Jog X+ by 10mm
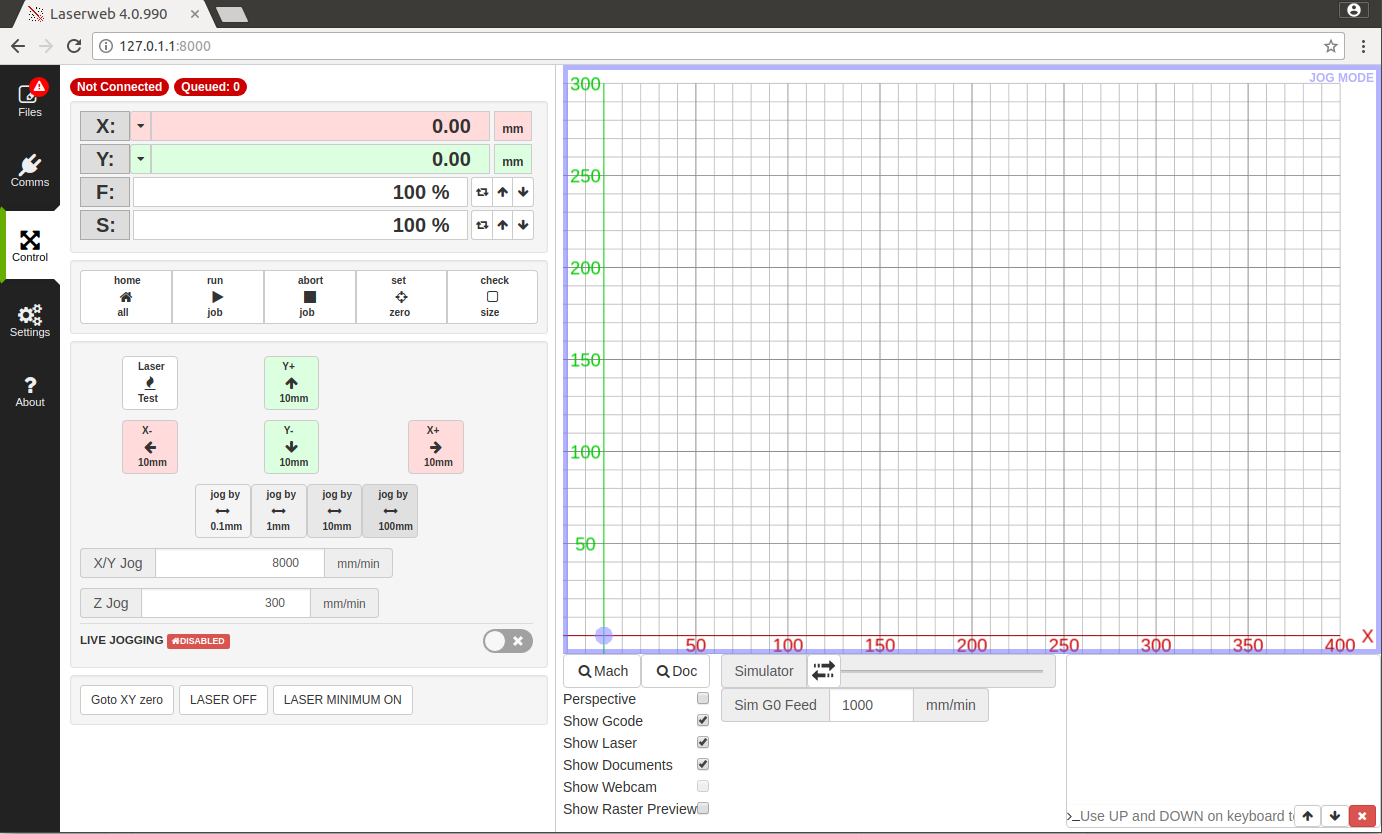This screenshot has height=834, width=1382. (x=436, y=447)
